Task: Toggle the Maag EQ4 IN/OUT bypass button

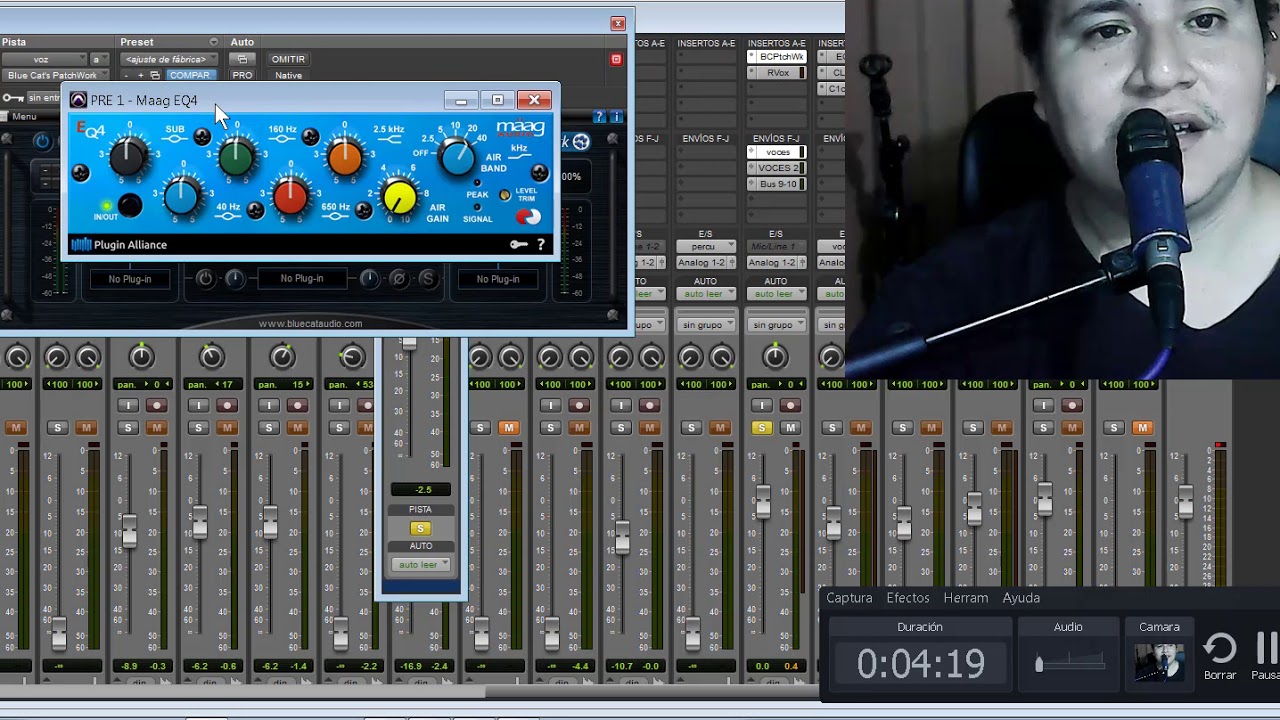Action: tap(130, 205)
